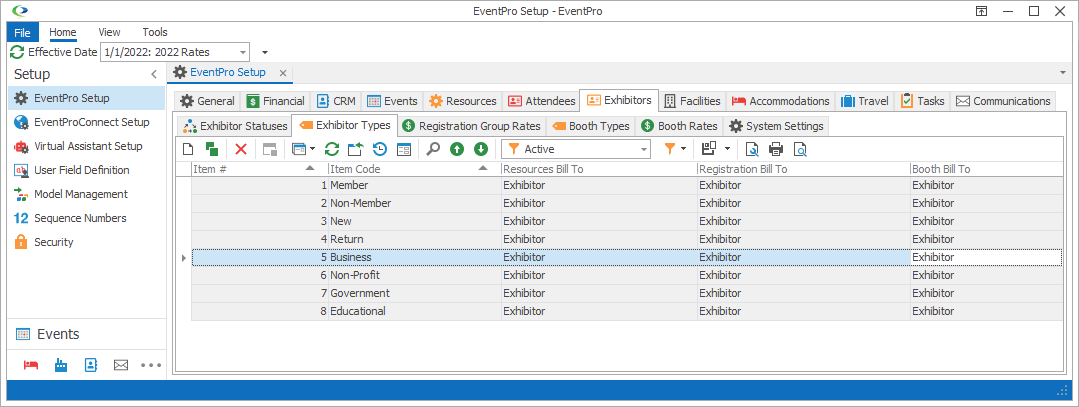
Task: Switch to the CRM tab
Action: [336, 101]
